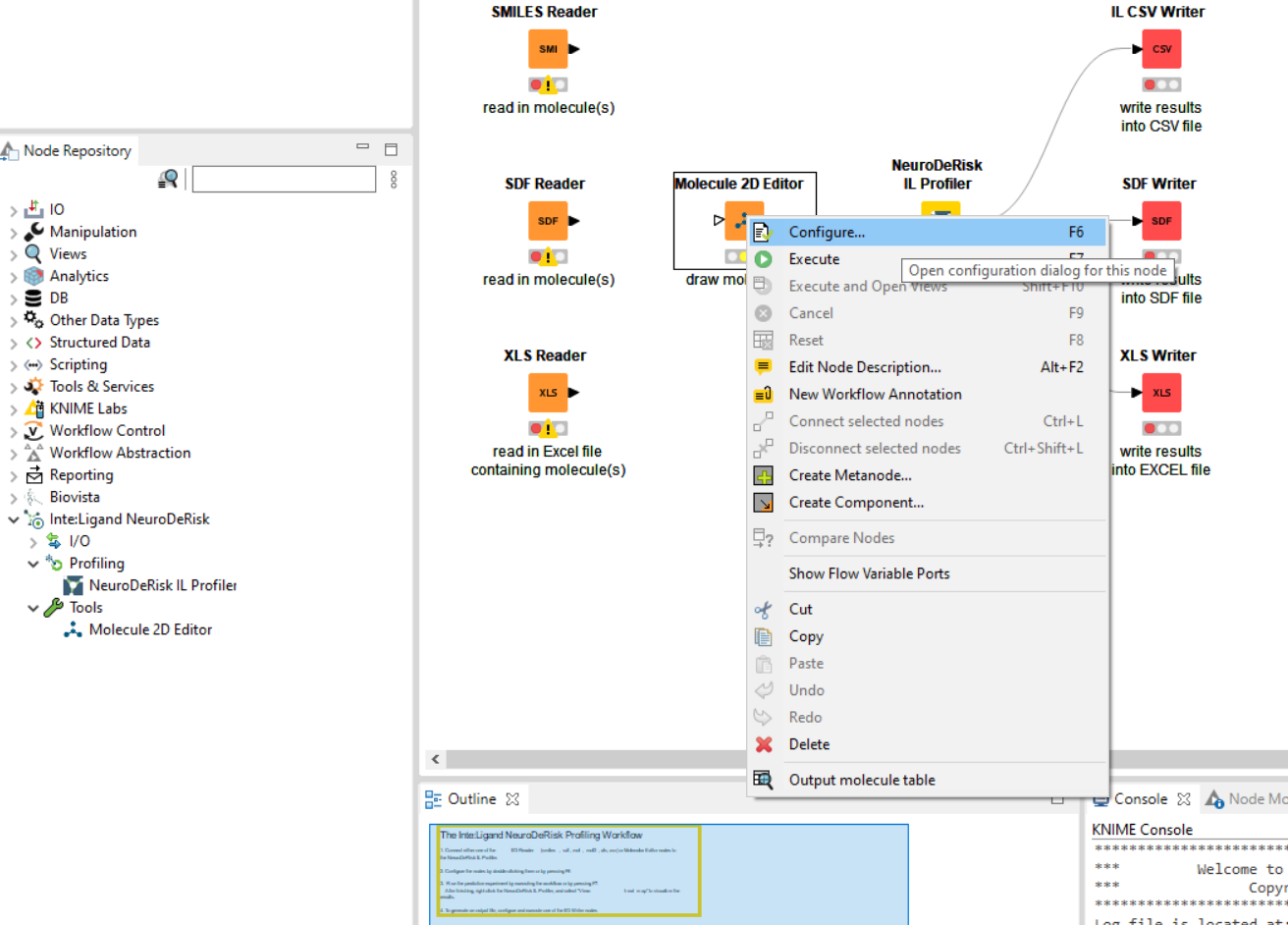Expand the I/O subfolder arrow
The height and width of the screenshot is (925, 1288).
(x=33, y=542)
